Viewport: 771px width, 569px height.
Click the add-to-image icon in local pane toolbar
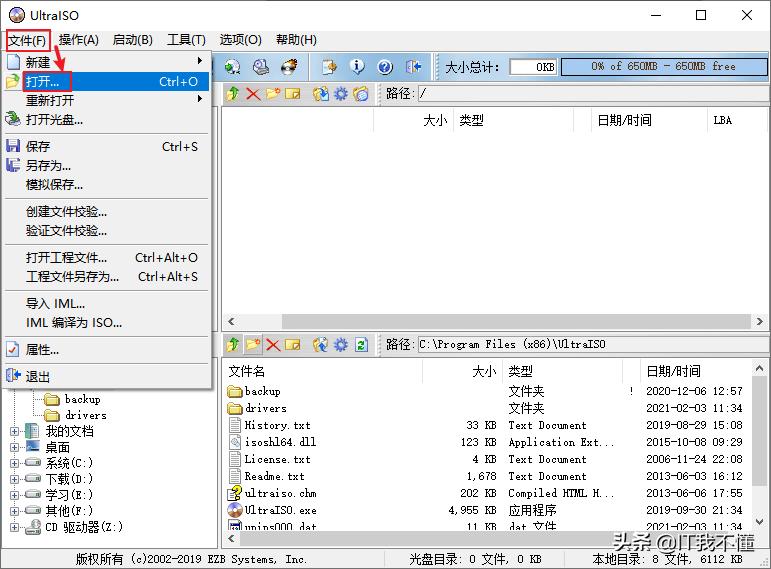click(321, 344)
